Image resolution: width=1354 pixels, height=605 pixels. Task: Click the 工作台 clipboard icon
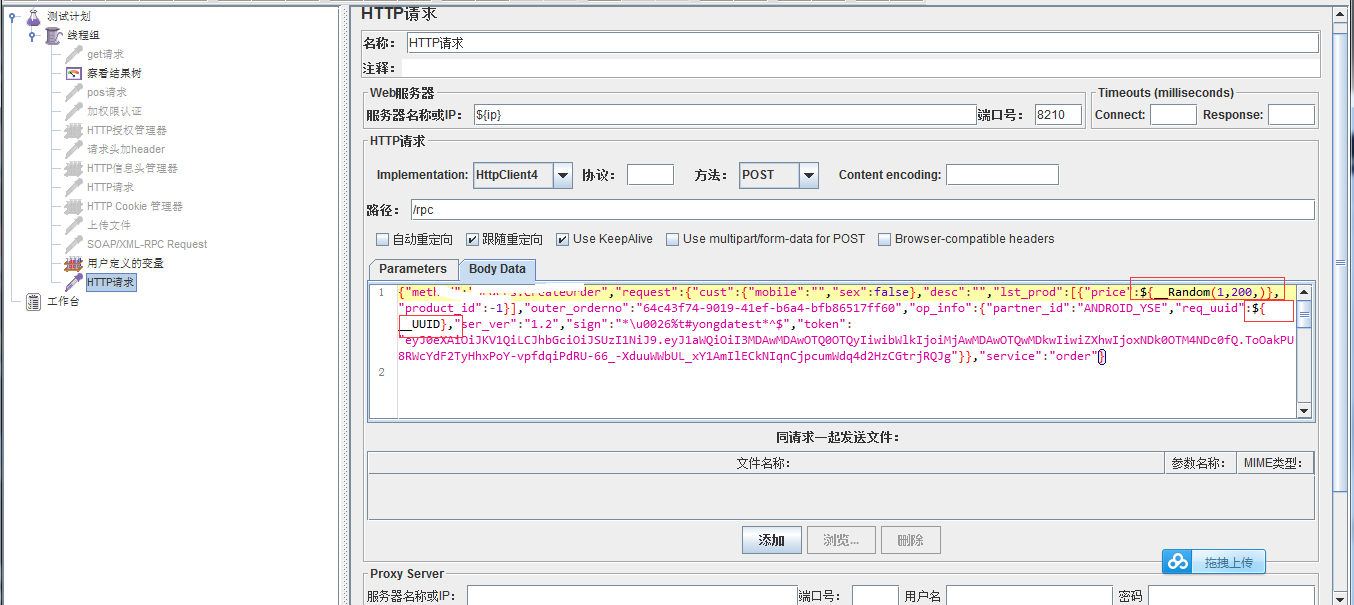point(33,301)
